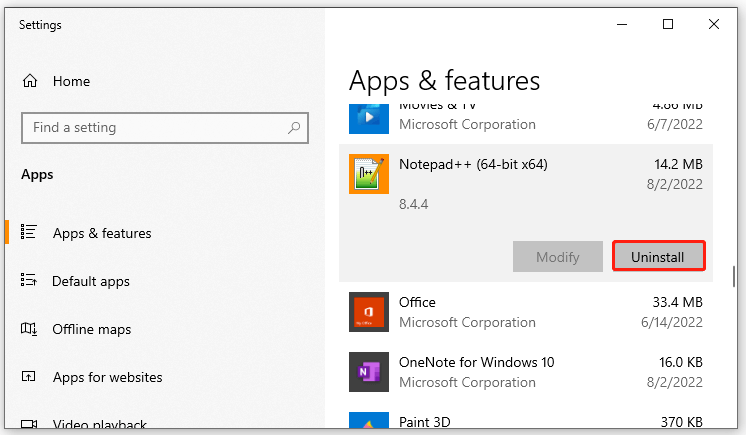Click the Apps for websites icon
This screenshot has width=746, height=435.
click(29, 376)
